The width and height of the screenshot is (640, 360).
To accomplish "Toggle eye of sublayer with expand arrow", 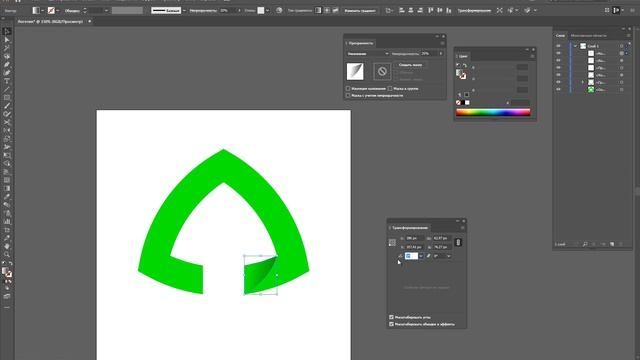I will (558, 82).
